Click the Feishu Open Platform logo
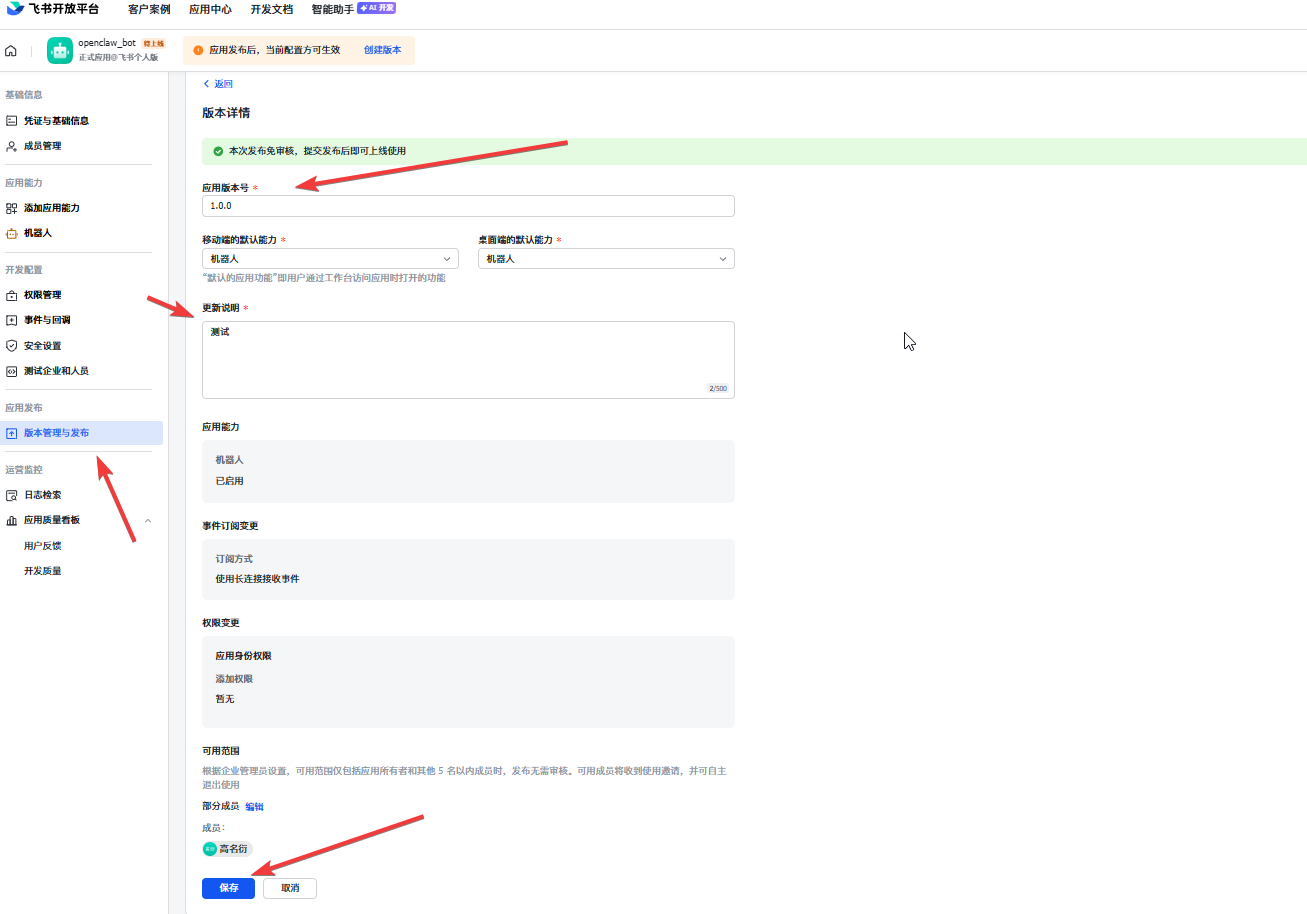 pyautogui.click(x=54, y=9)
